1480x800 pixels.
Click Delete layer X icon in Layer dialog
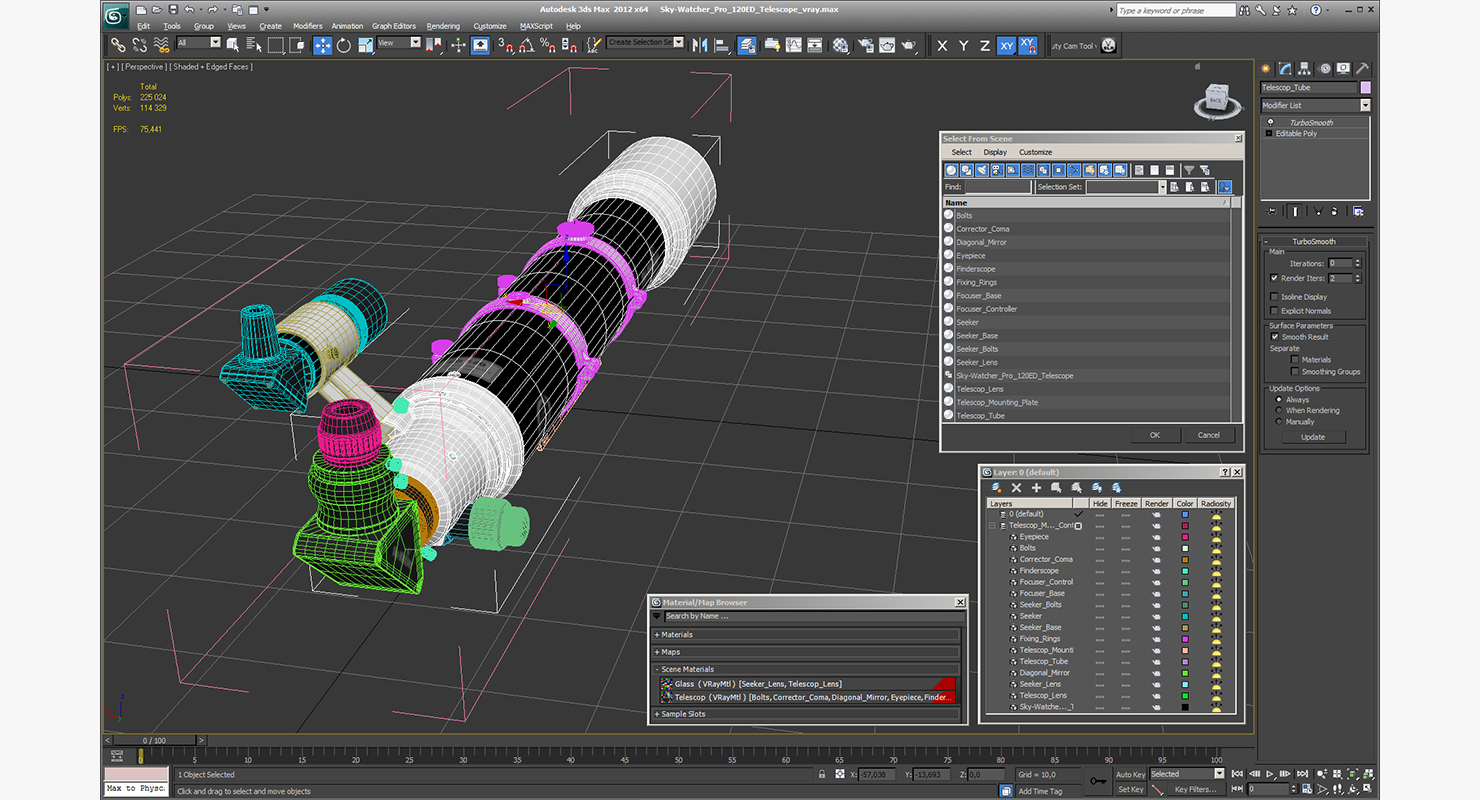point(1017,487)
